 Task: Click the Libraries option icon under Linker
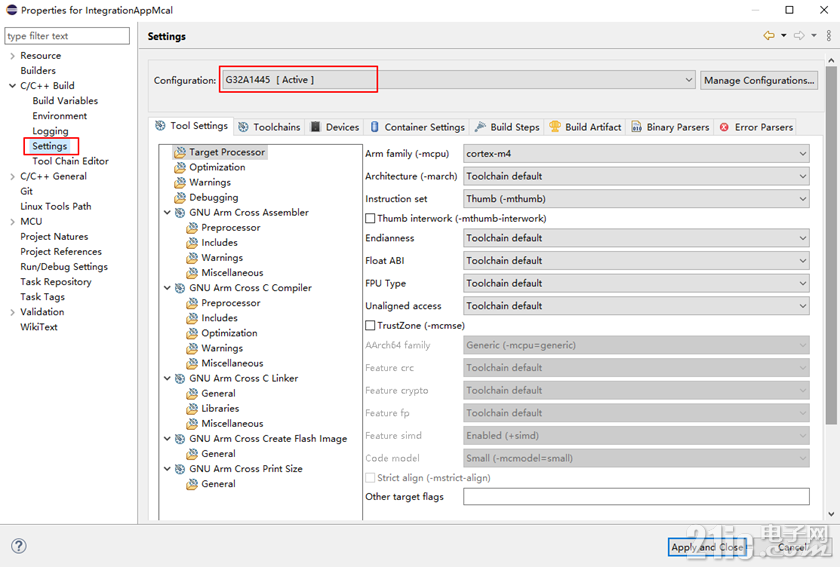point(192,408)
